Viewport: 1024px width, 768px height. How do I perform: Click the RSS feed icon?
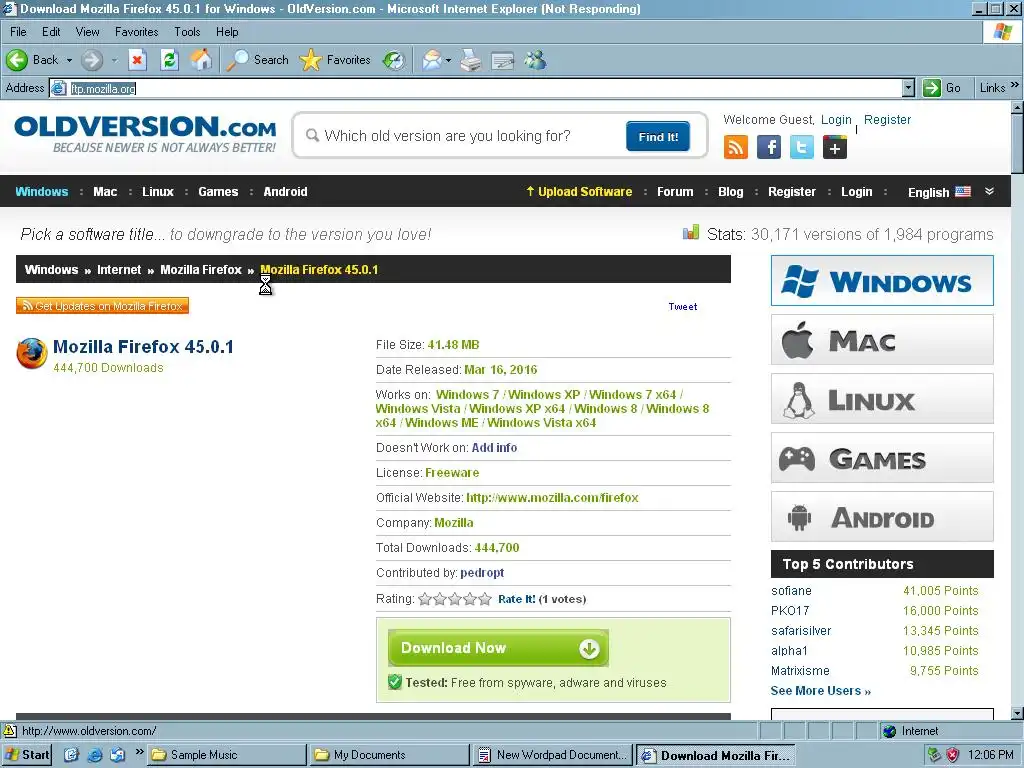click(x=736, y=148)
